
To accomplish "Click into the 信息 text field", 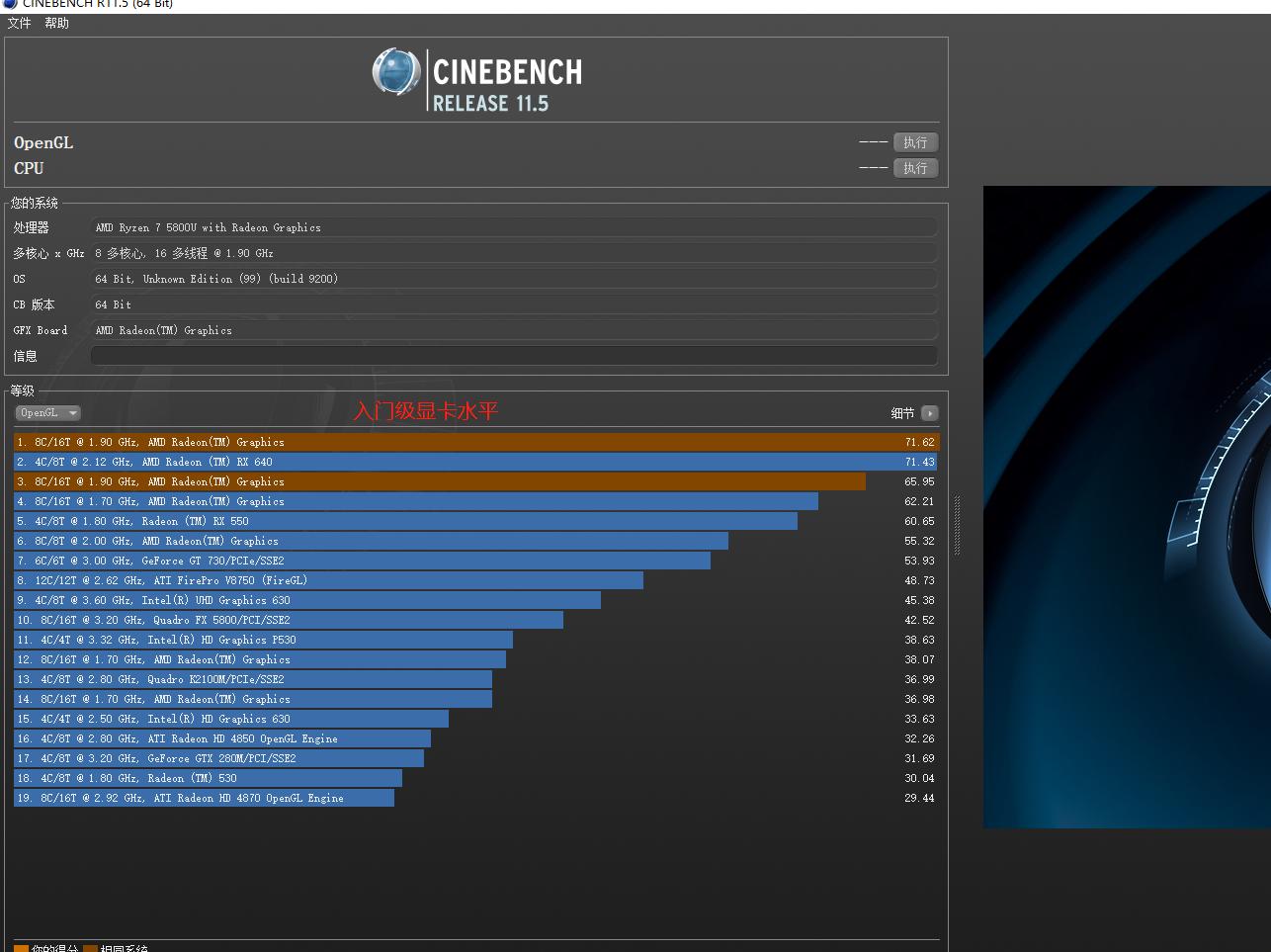I will [514, 356].
